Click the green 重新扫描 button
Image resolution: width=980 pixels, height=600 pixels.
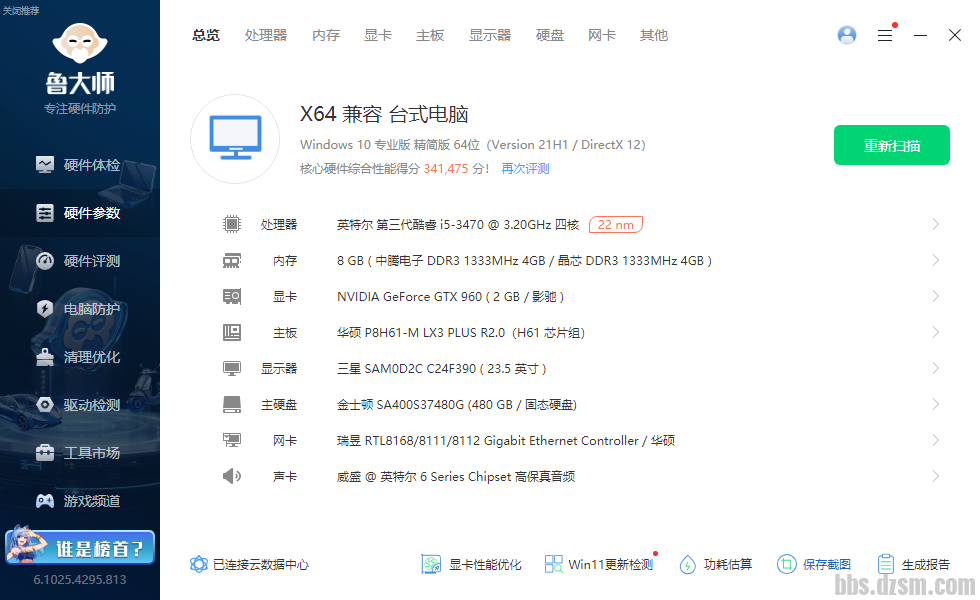(891, 146)
